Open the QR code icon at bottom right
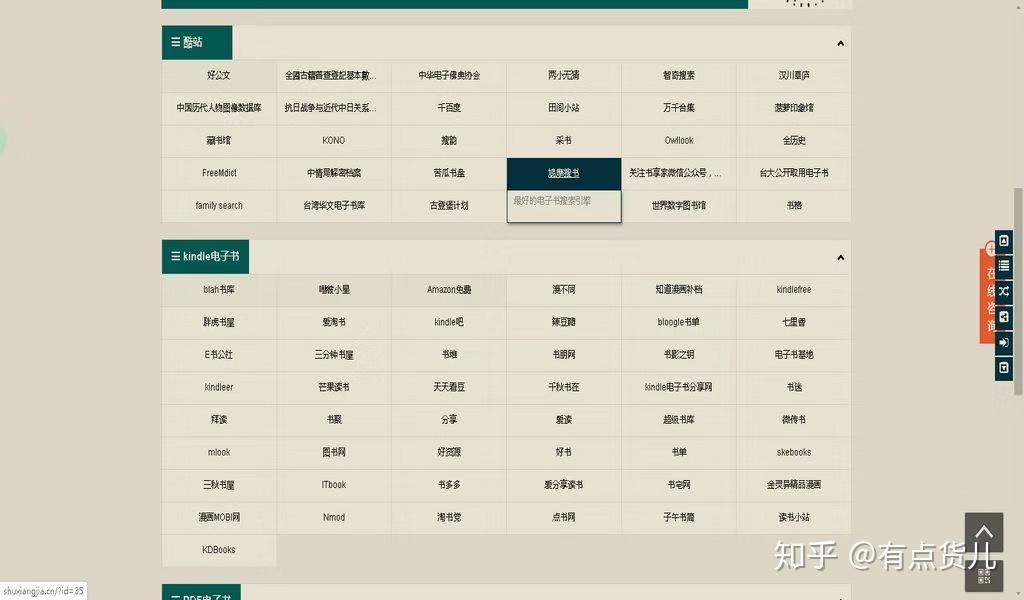This screenshot has height=600, width=1024. pos(984,576)
